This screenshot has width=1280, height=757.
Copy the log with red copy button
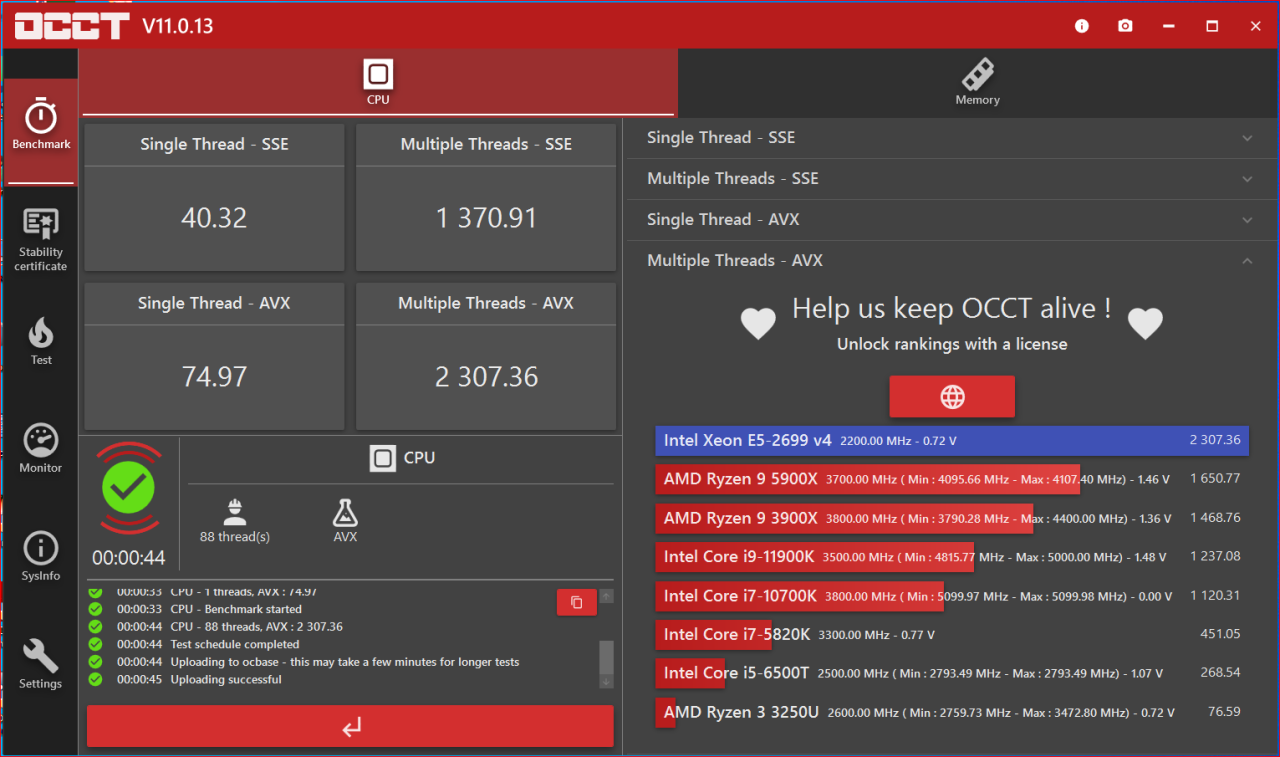[576, 602]
